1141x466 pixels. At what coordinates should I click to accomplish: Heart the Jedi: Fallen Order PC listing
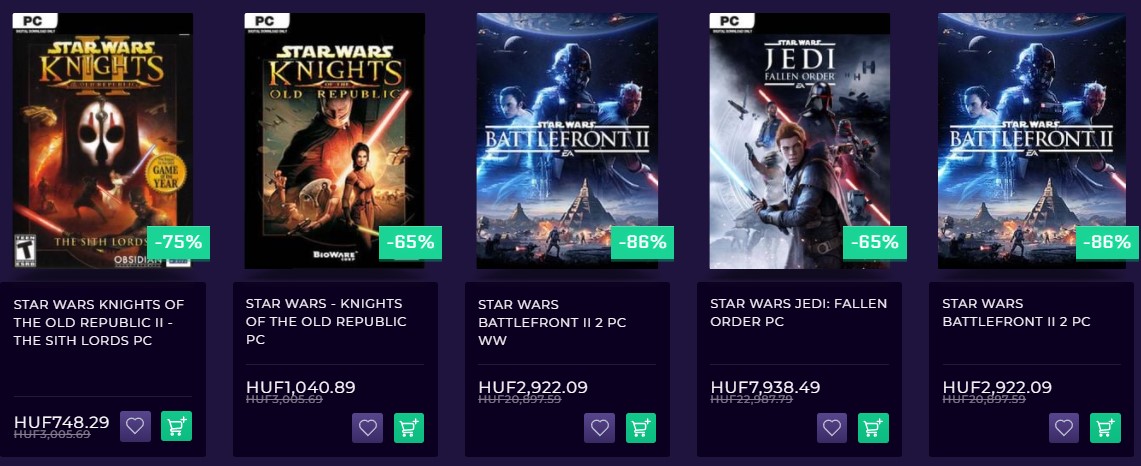point(831,428)
